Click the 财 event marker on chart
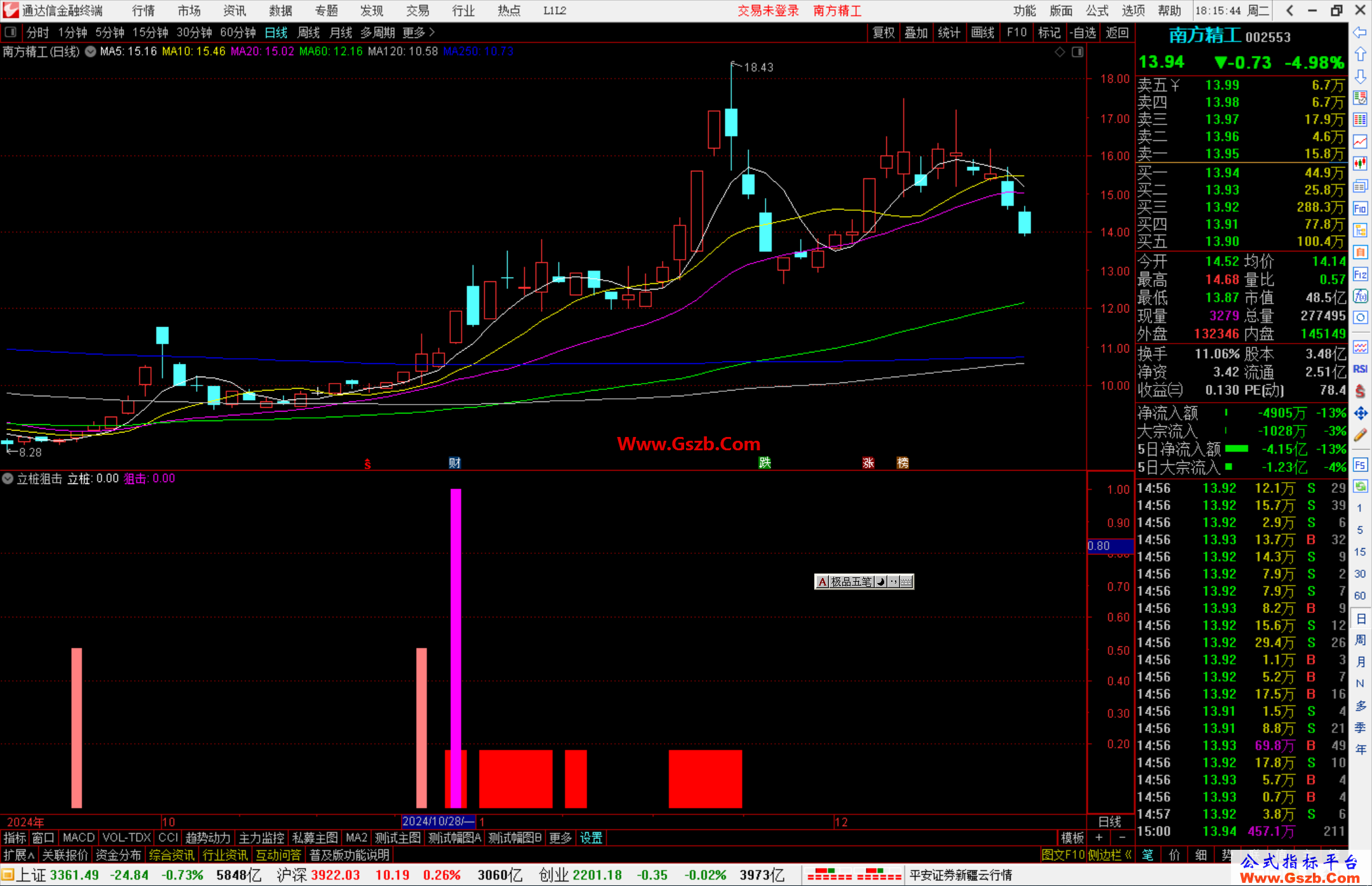This screenshot has height=886, width=1372. tap(455, 463)
